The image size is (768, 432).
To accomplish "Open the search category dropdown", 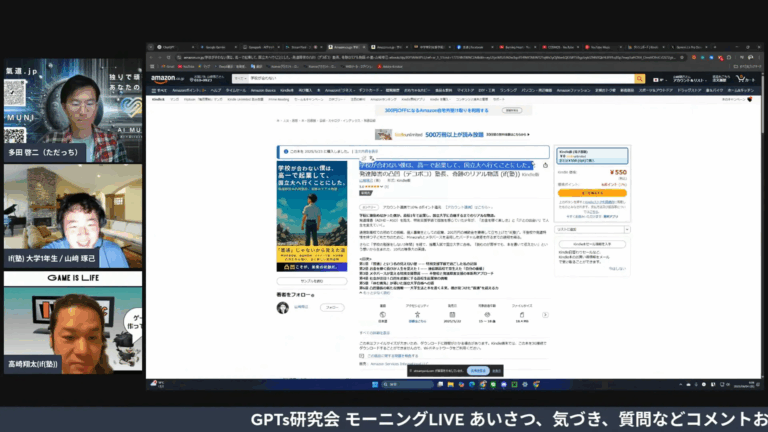I will (x=240, y=79).
